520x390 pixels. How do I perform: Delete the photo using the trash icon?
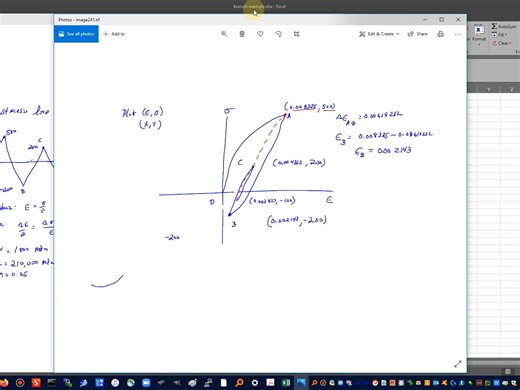click(242, 34)
